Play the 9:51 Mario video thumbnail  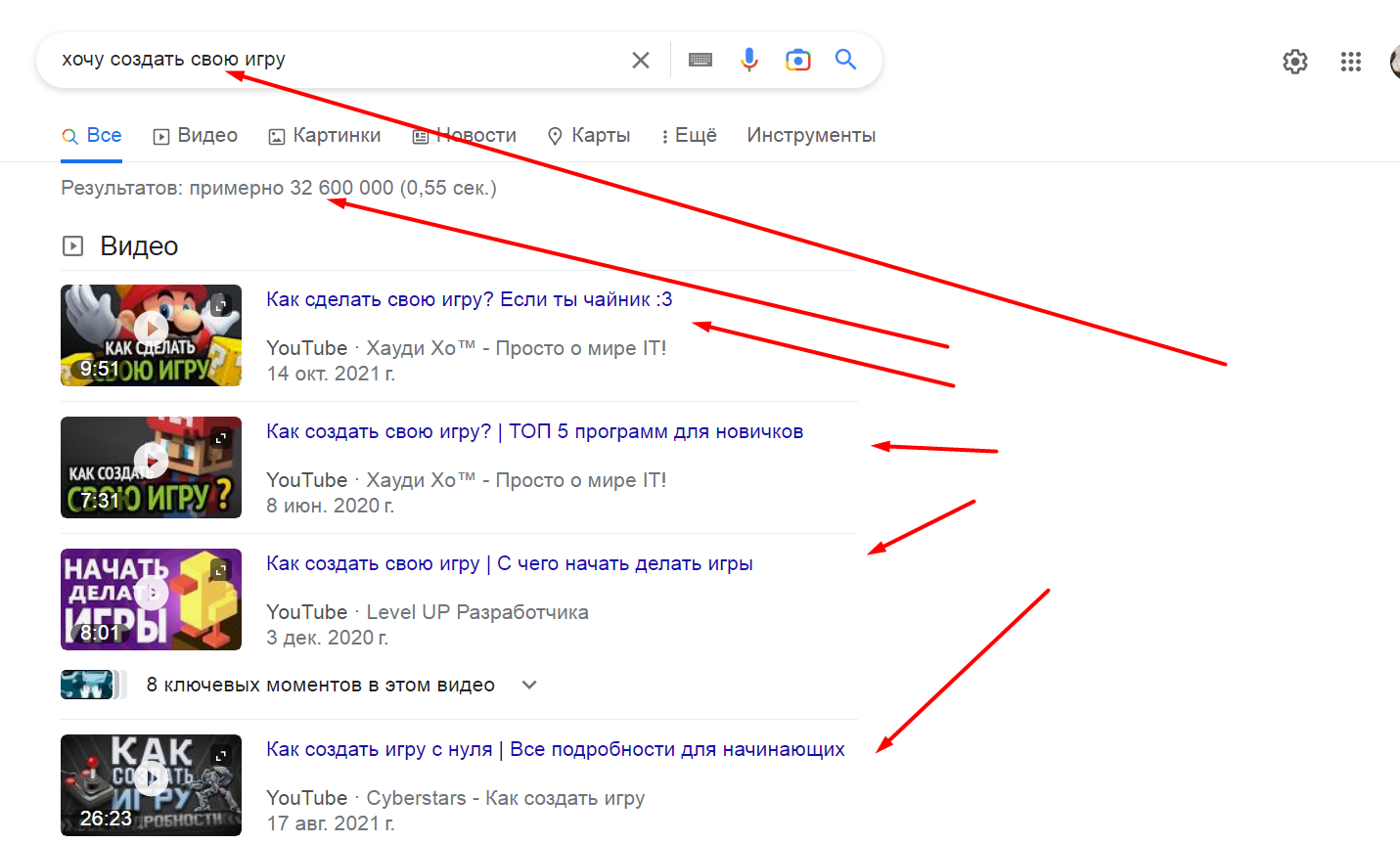[x=151, y=335]
